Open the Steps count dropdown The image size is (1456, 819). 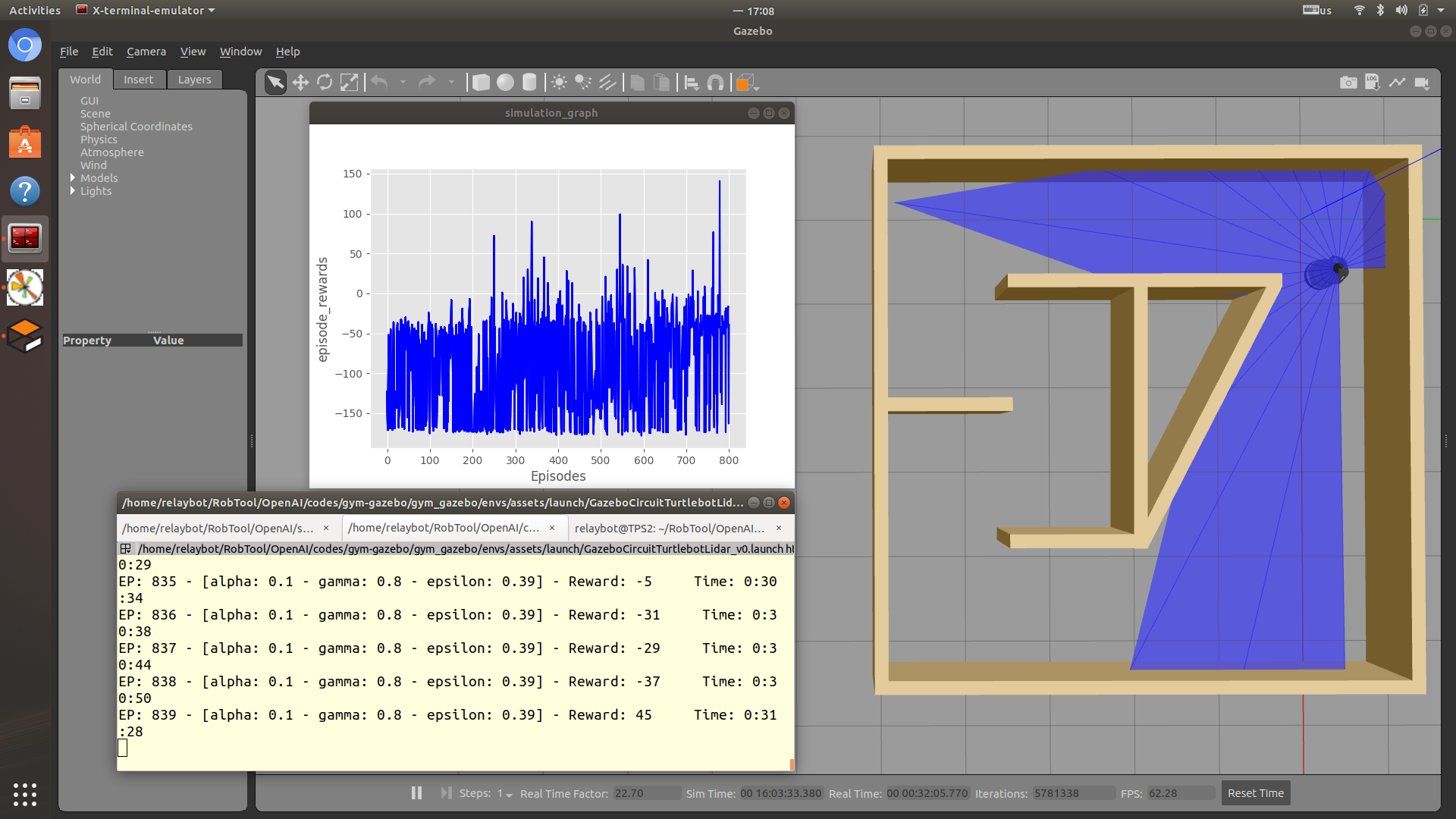504,794
